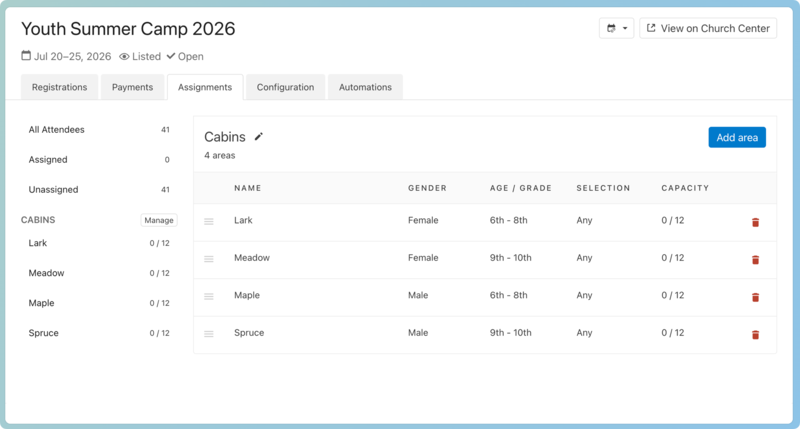Remove Spruce cabin using trash icon
800x429 pixels.
point(755,334)
